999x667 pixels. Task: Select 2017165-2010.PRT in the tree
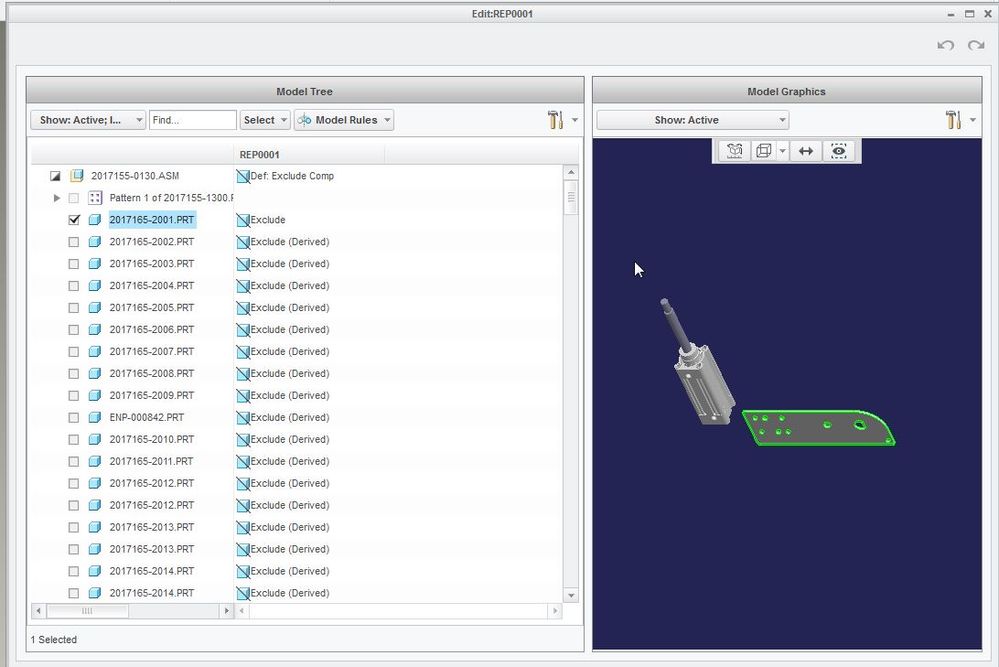click(151, 440)
